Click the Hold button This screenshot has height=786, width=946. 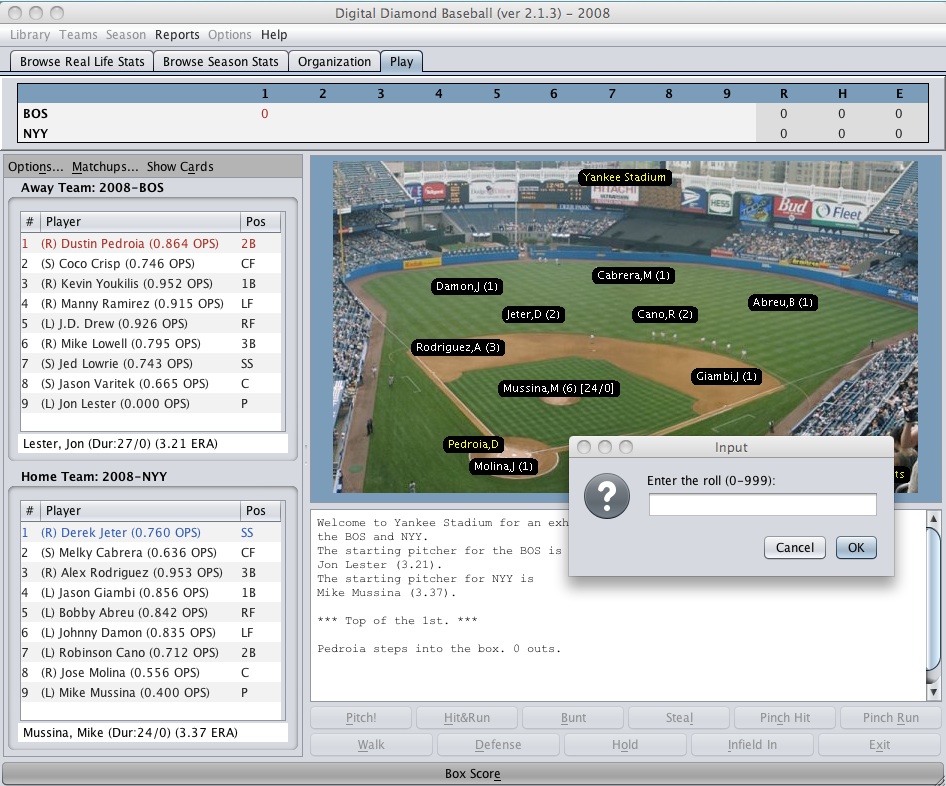coord(625,745)
